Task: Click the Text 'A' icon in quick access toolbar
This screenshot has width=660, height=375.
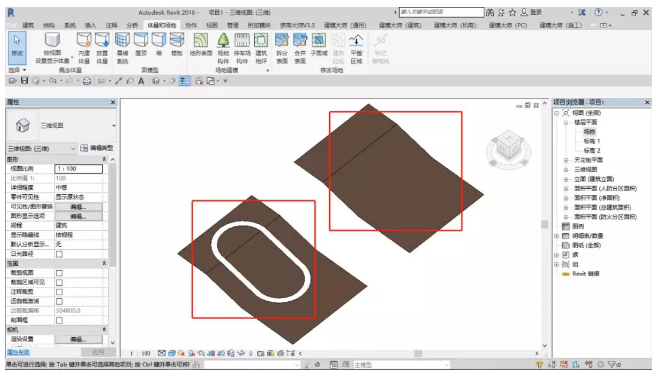Action: coord(141,81)
